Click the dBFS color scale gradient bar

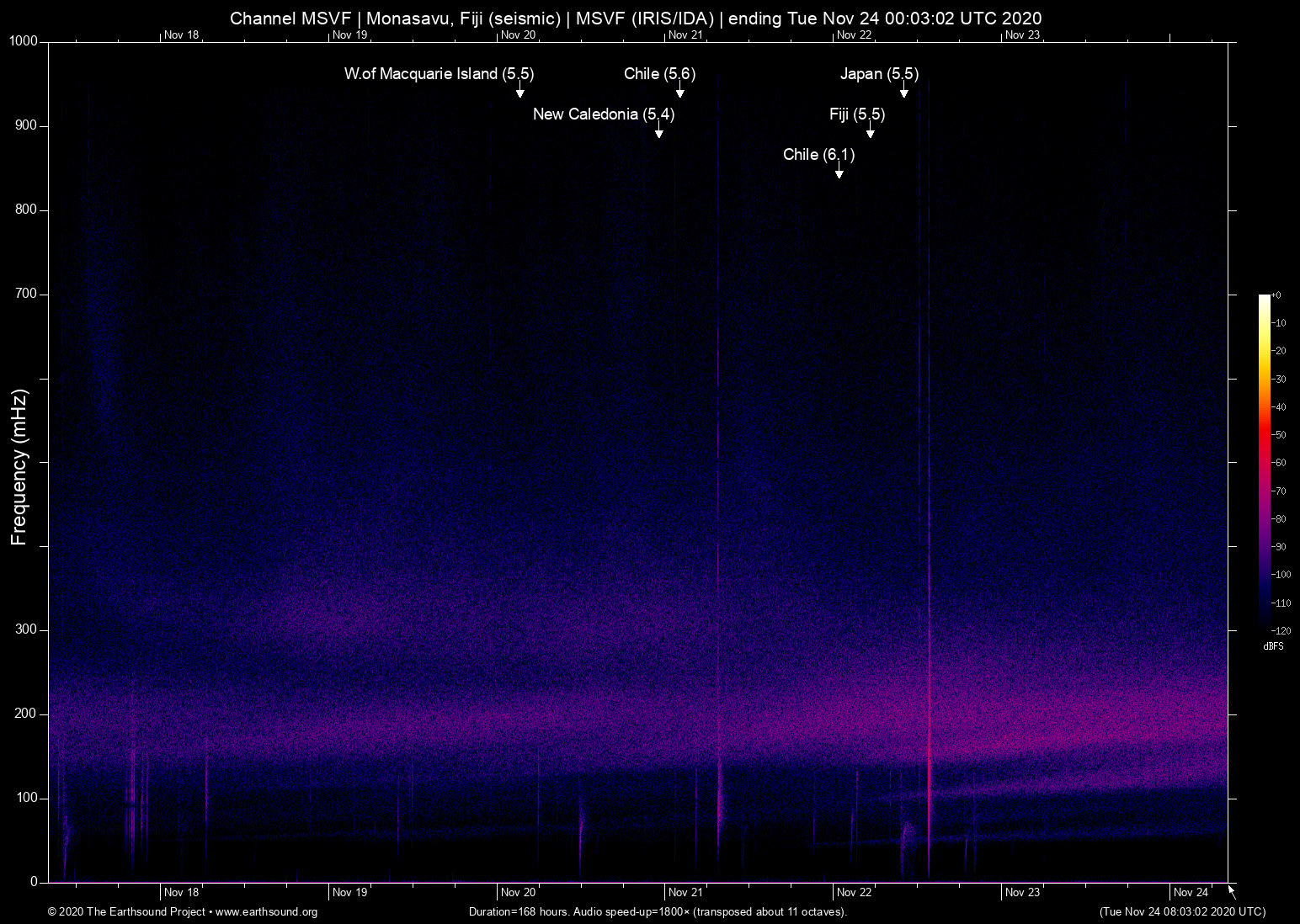point(1264,462)
